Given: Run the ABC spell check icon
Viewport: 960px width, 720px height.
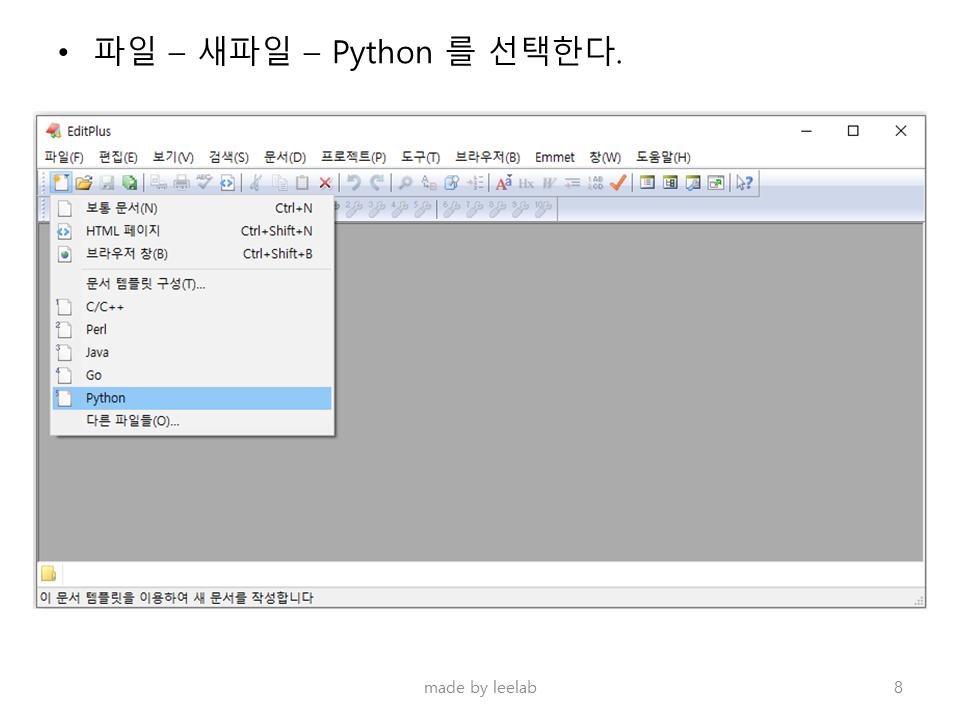Looking at the screenshot, I should [204, 182].
